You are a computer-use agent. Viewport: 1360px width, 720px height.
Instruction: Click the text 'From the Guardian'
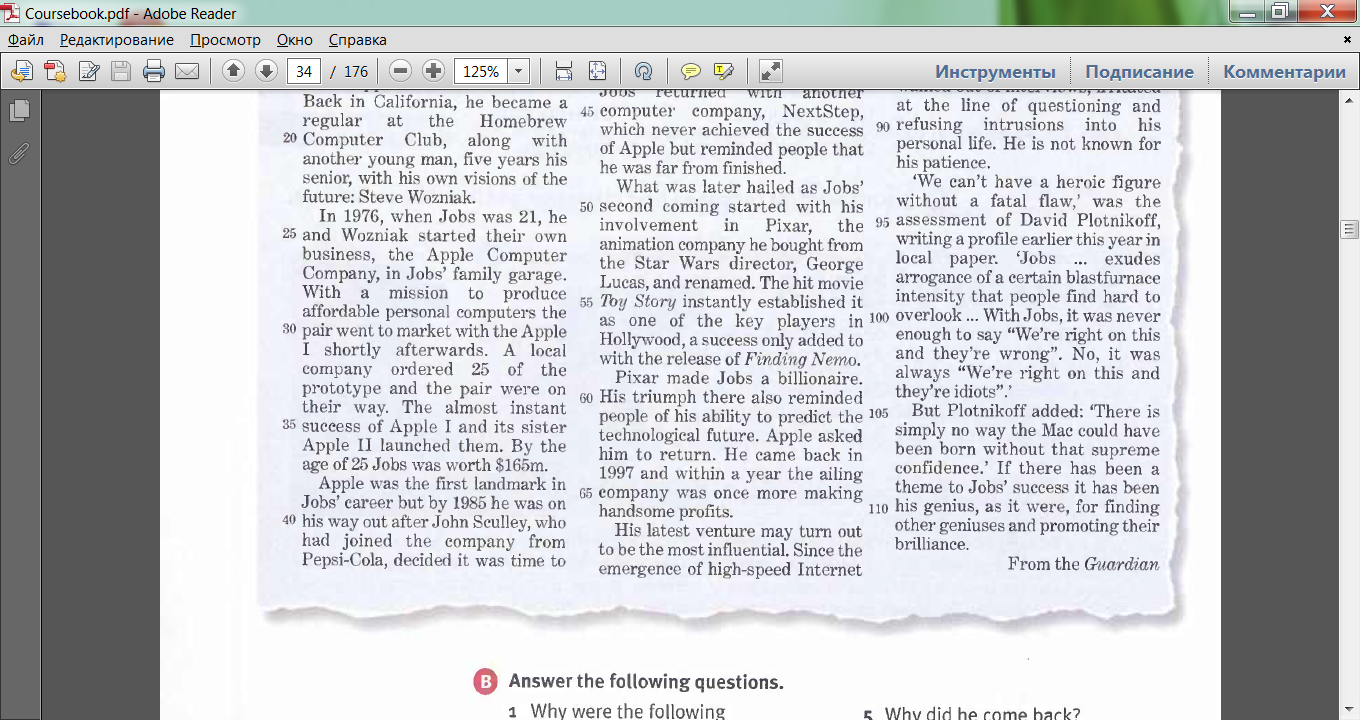1083,564
